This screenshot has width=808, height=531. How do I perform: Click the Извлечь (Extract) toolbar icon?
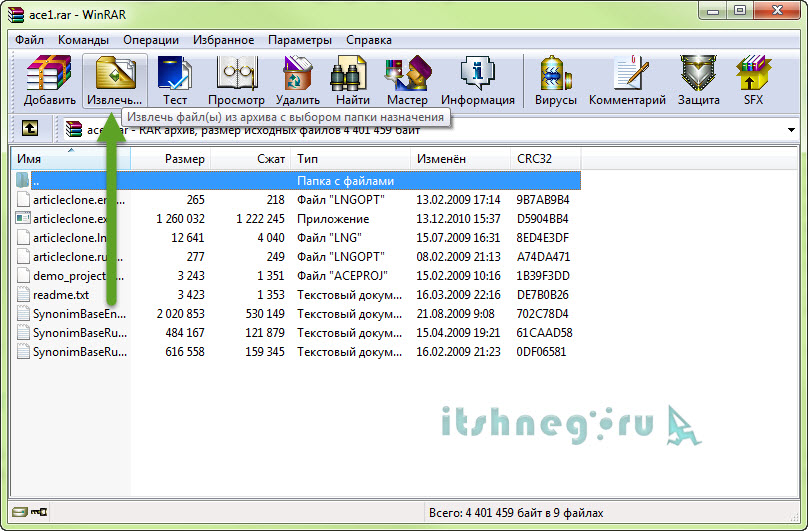(x=114, y=81)
